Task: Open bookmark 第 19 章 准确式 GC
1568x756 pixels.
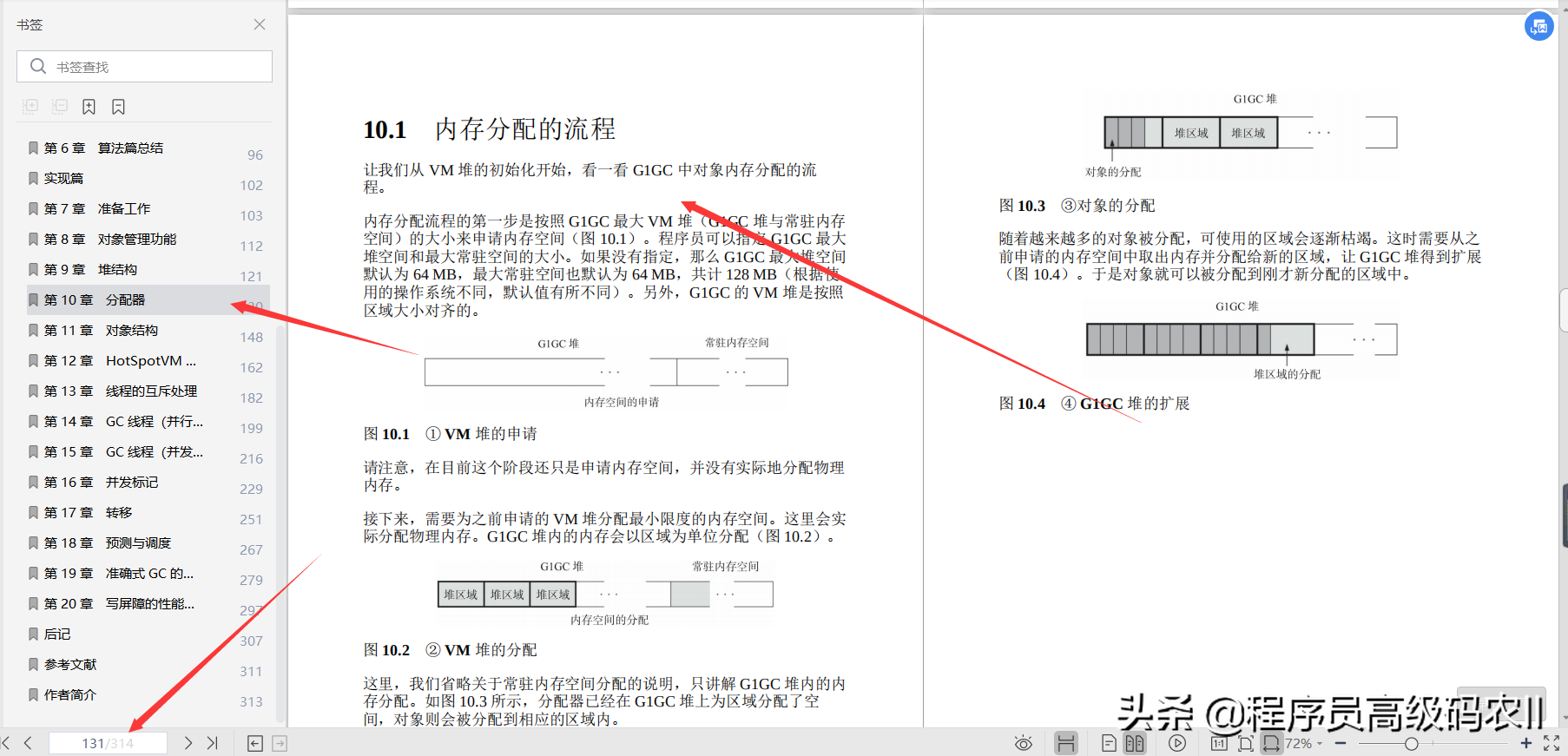Action: click(120, 574)
